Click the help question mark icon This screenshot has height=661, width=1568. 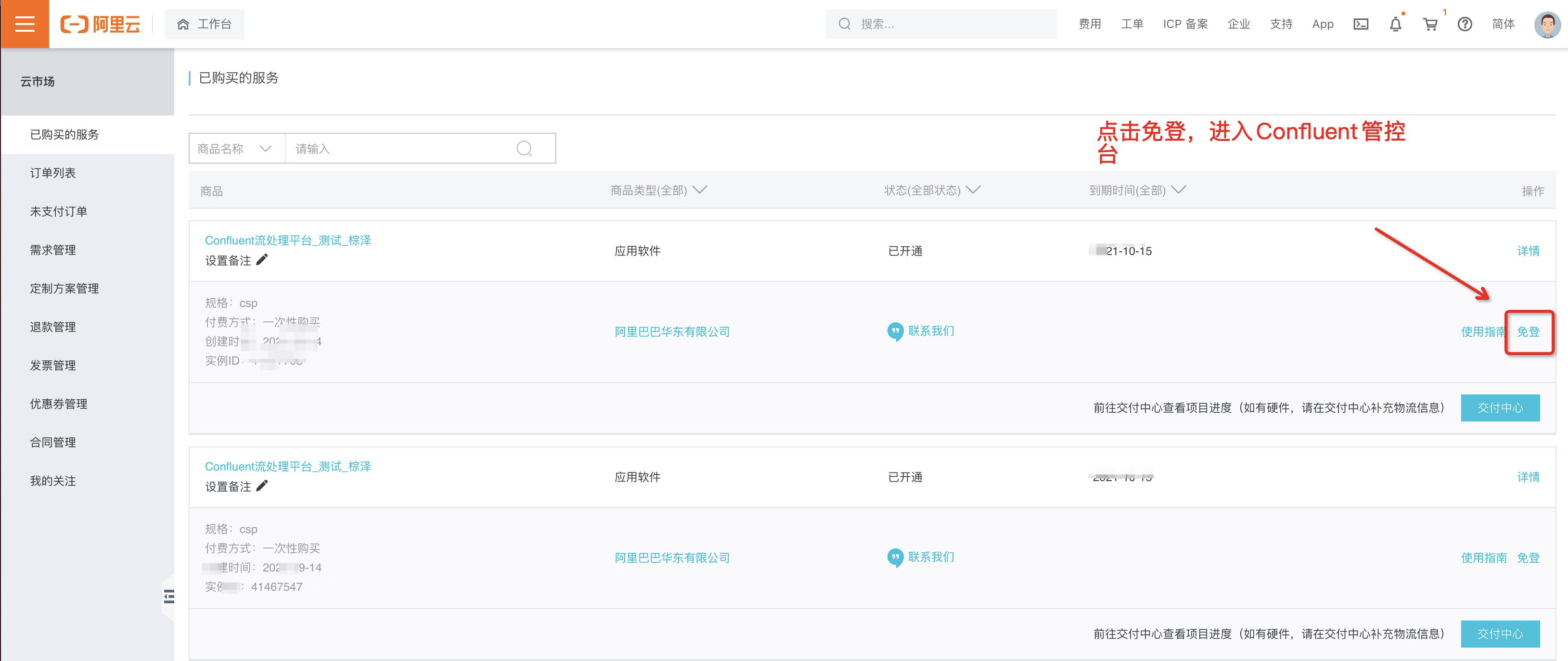pyautogui.click(x=1465, y=25)
